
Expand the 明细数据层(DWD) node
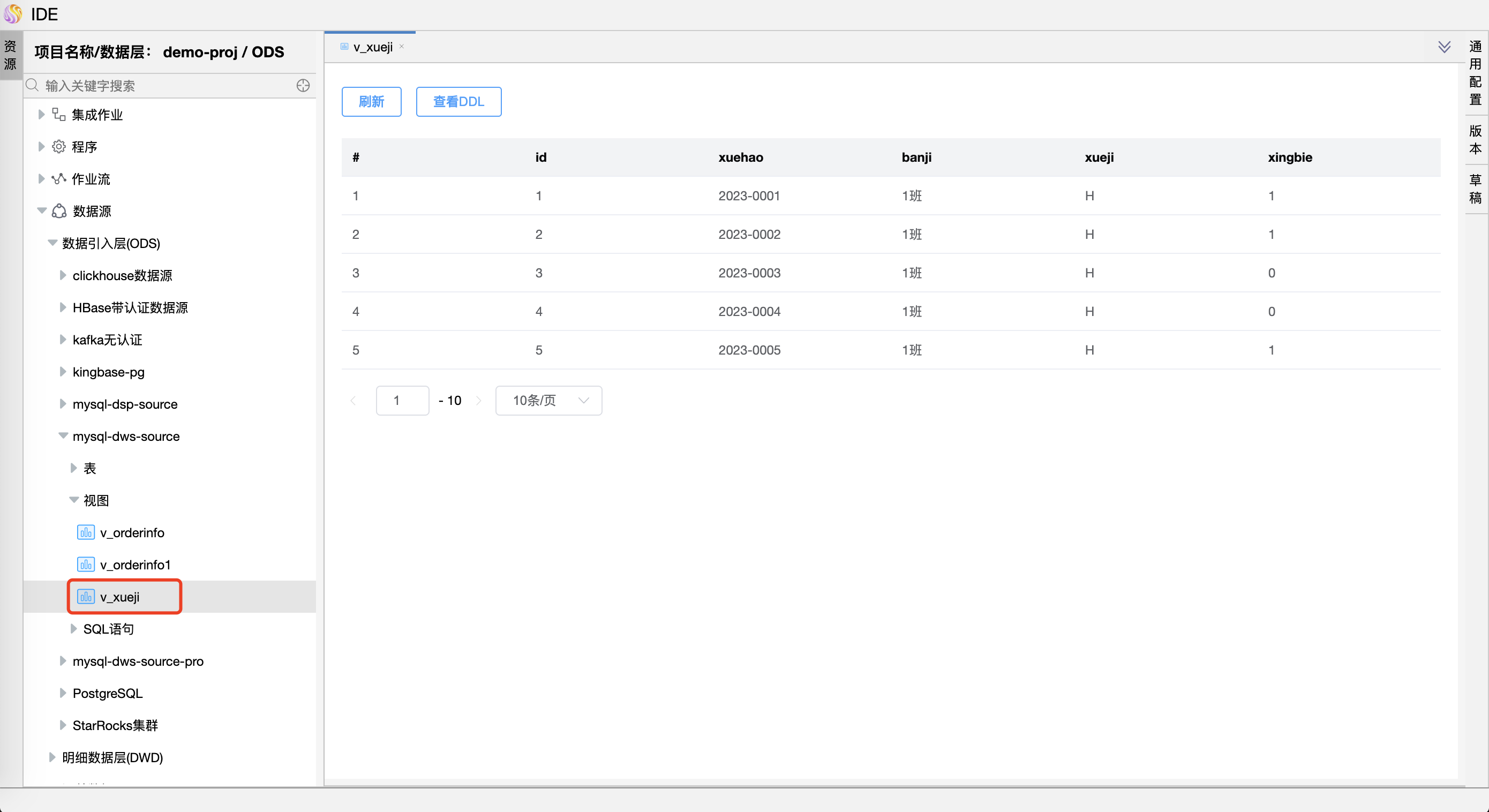52,757
